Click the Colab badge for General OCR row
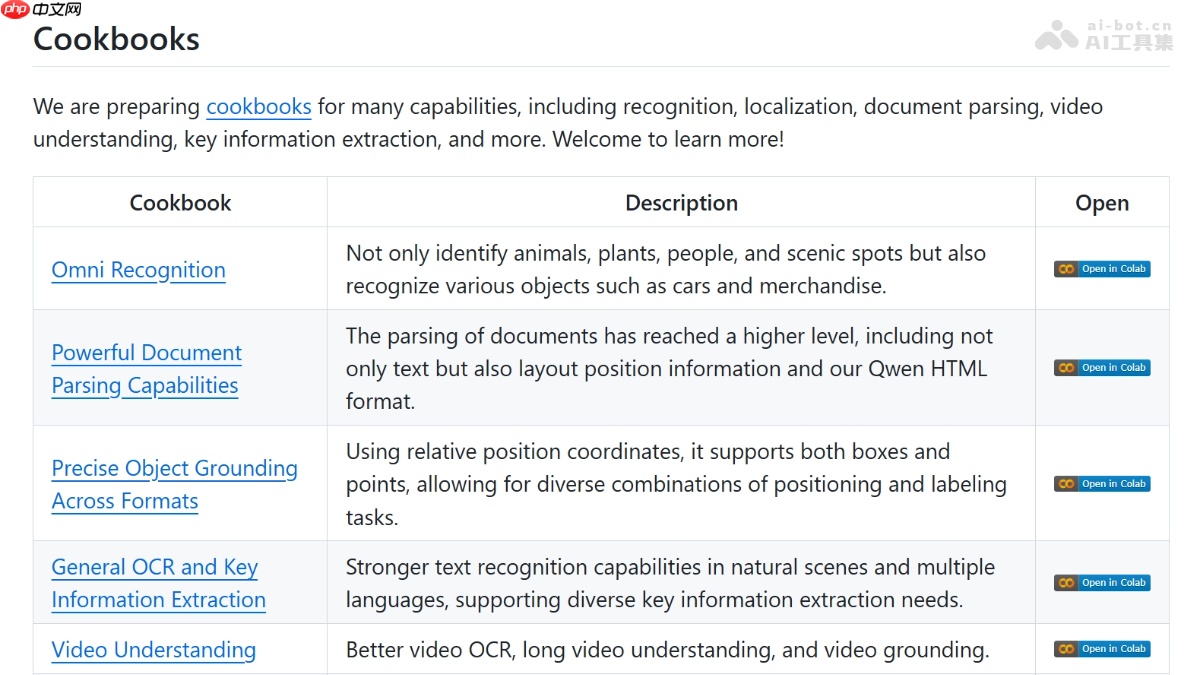 coord(1102,583)
